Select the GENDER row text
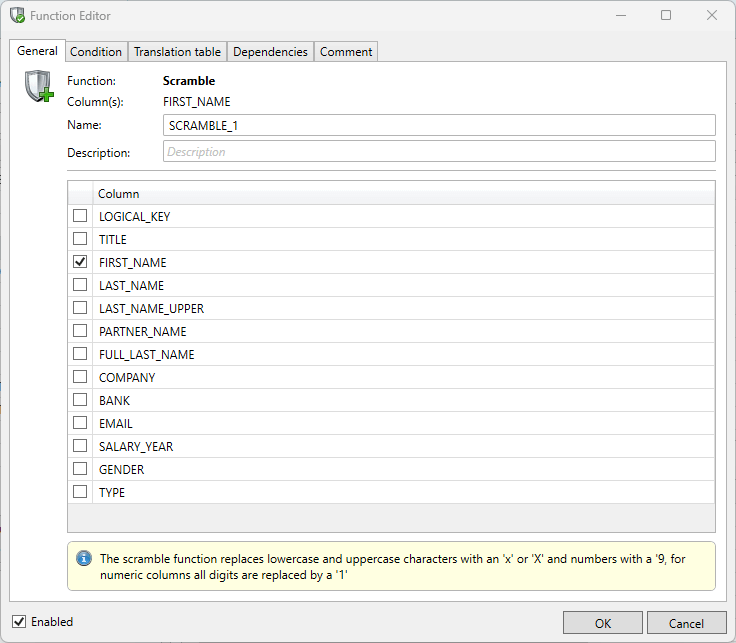The image size is (736, 643). click(121, 470)
